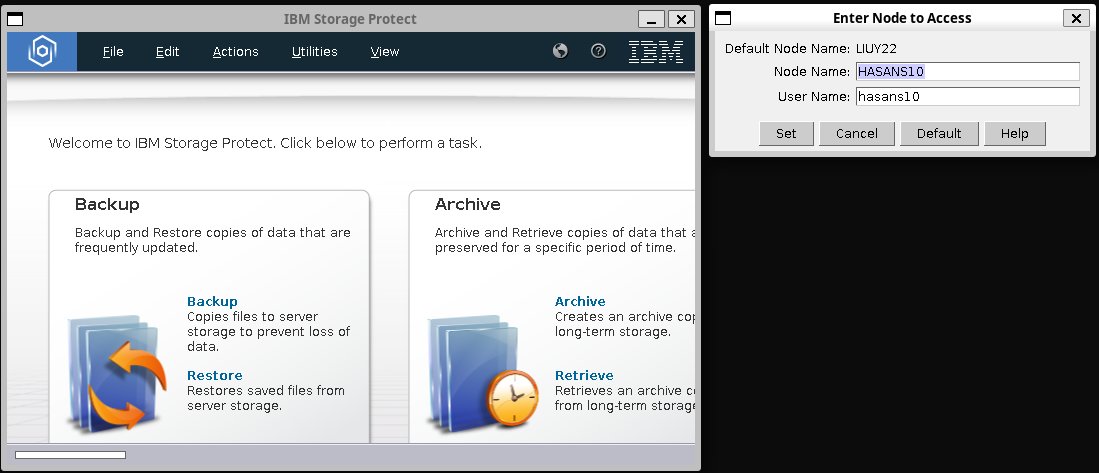Click the Archive panel heading
The image size is (1099, 473).
[x=467, y=204]
